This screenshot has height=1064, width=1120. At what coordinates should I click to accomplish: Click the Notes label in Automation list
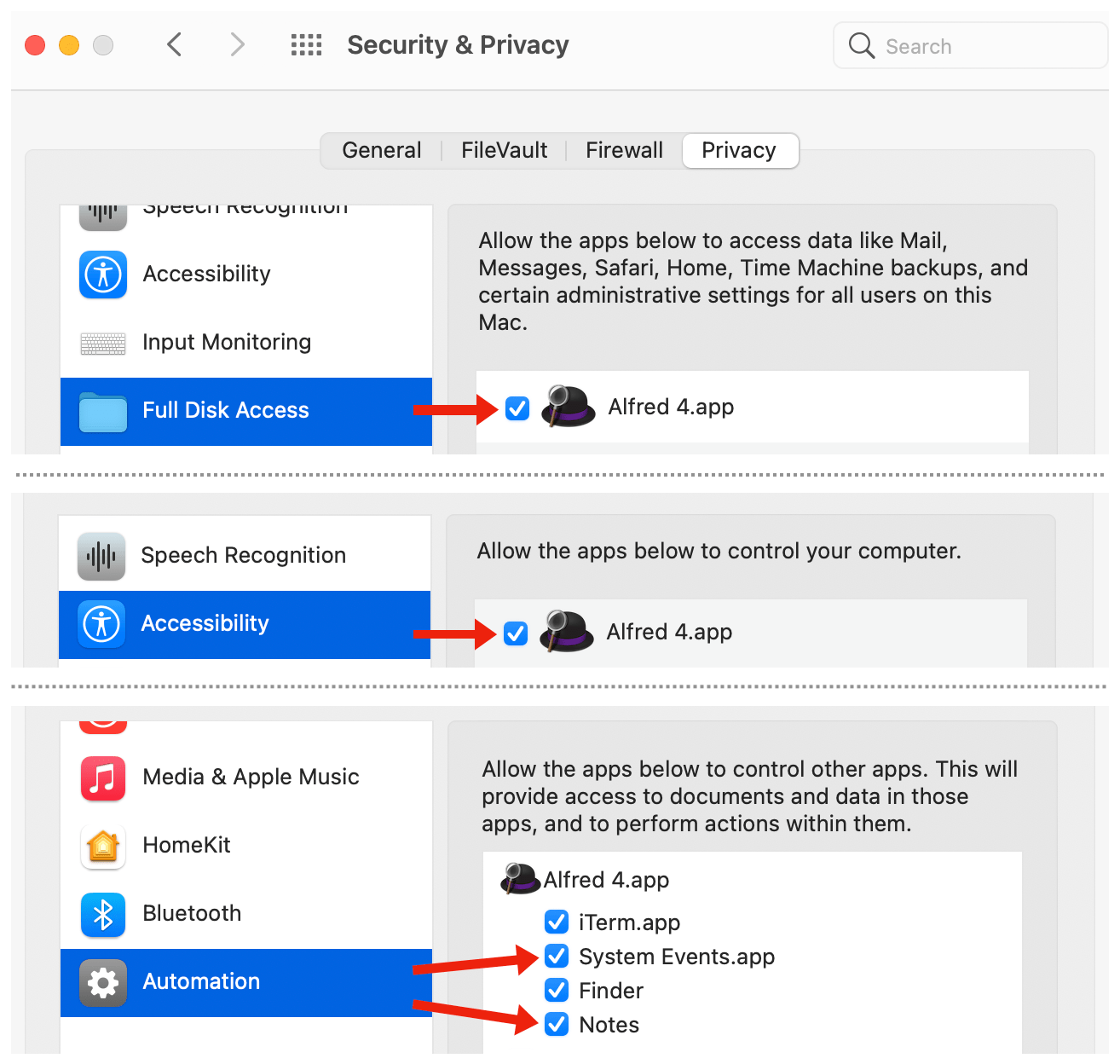(609, 1025)
